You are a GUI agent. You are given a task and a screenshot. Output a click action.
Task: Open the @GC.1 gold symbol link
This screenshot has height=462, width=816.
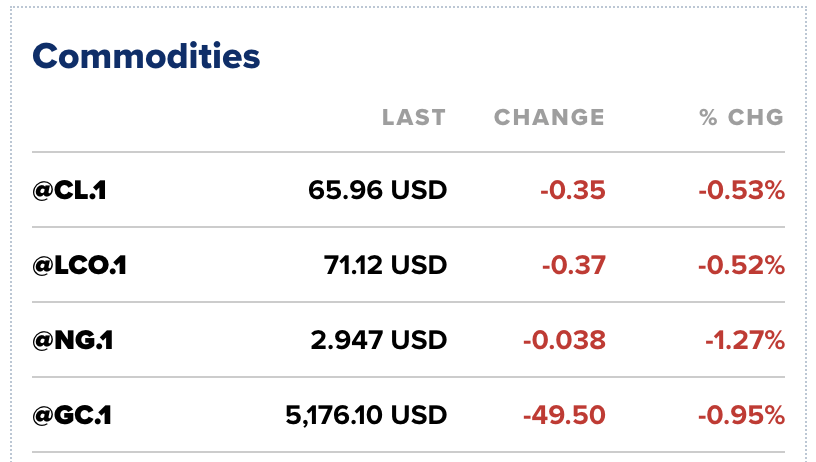pos(71,415)
